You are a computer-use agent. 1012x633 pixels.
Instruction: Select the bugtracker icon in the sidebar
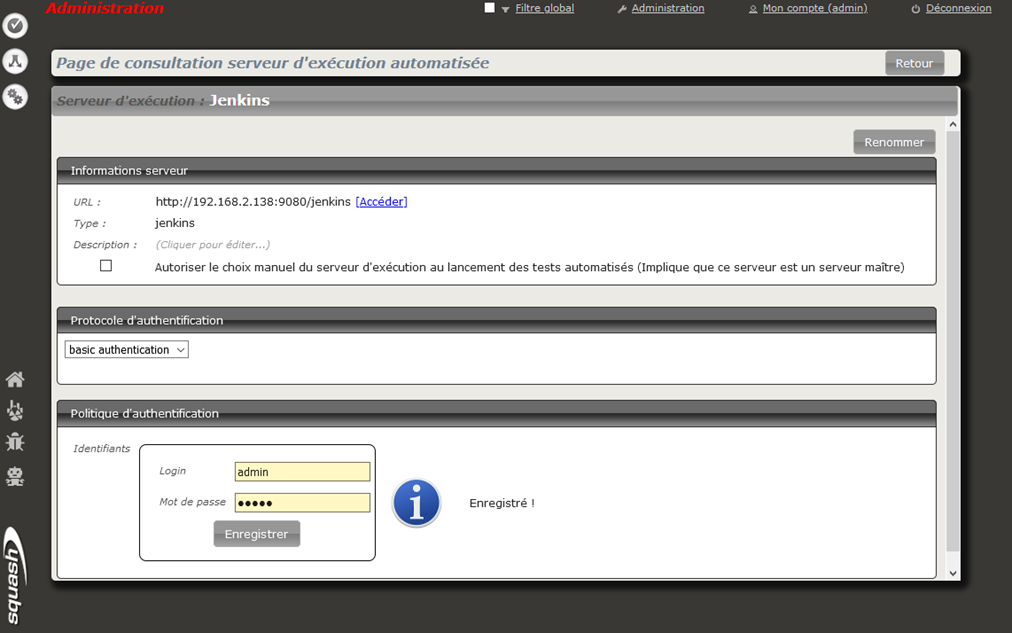(x=15, y=441)
